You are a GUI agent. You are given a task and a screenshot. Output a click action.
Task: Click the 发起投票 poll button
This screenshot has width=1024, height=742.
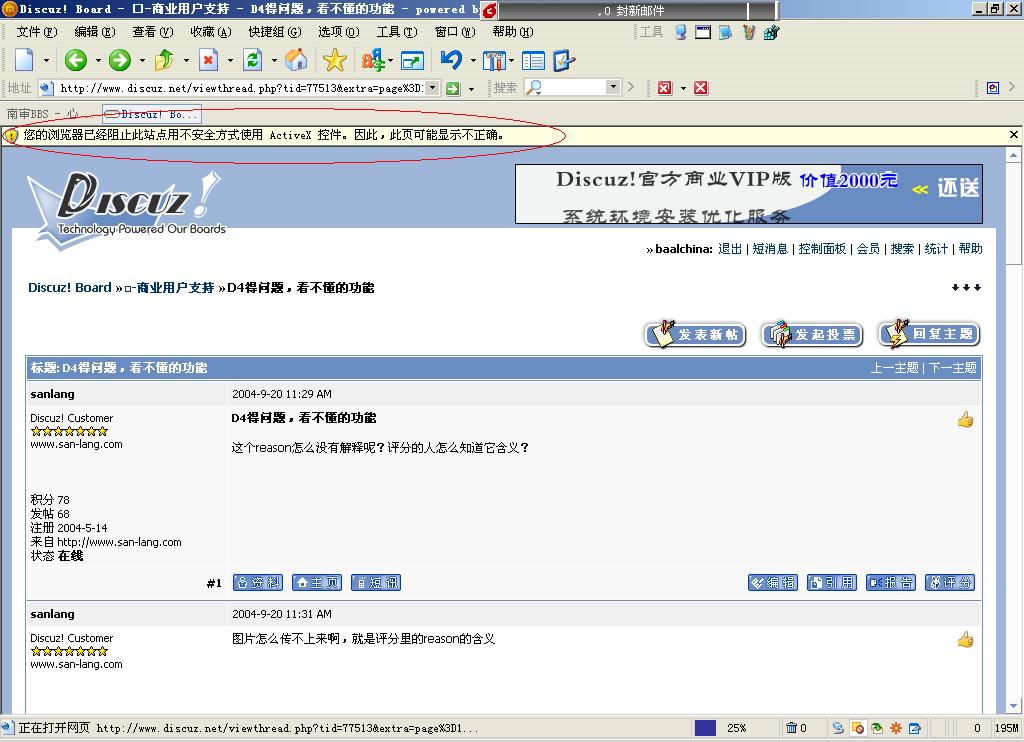coord(812,334)
